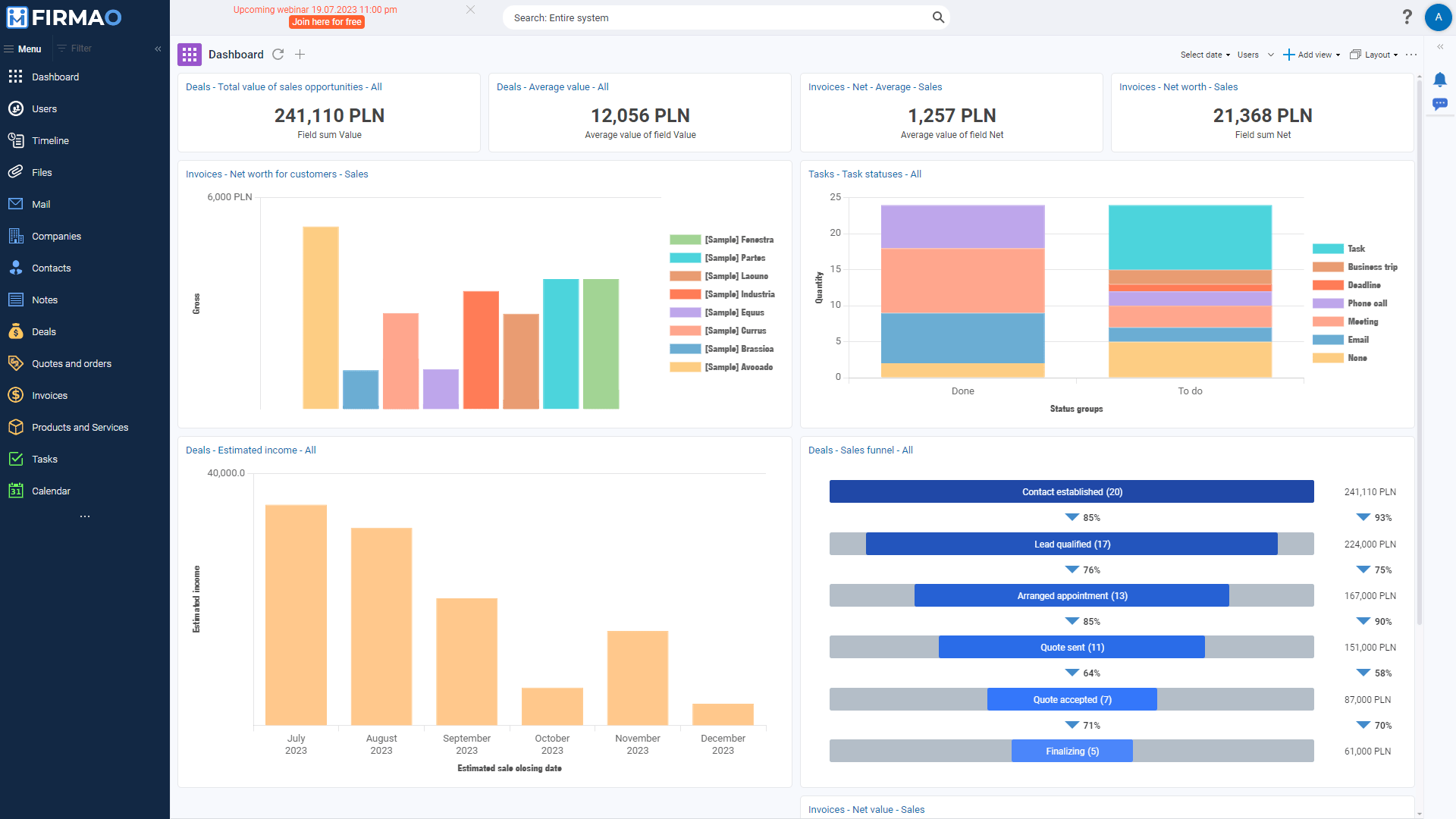The height and width of the screenshot is (819, 1456).
Task: Open the Dashboard menu item
Action: pyautogui.click(x=55, y=77)
